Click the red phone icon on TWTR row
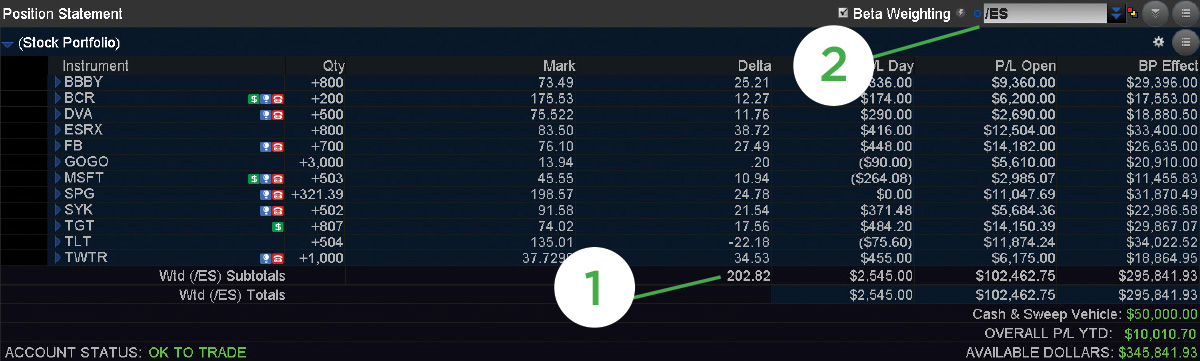 pos(277,258)
